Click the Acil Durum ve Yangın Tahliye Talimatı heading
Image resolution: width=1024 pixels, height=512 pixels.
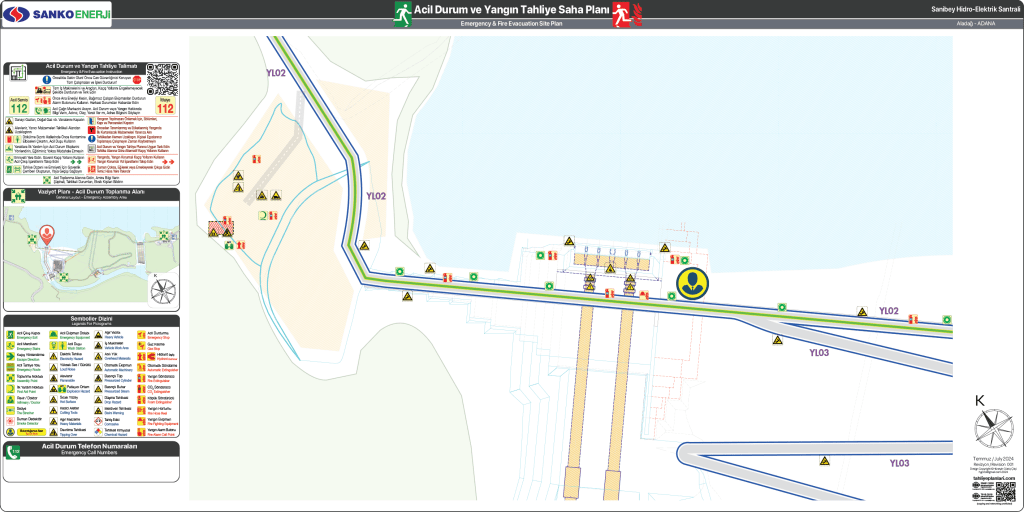[90, 66]
